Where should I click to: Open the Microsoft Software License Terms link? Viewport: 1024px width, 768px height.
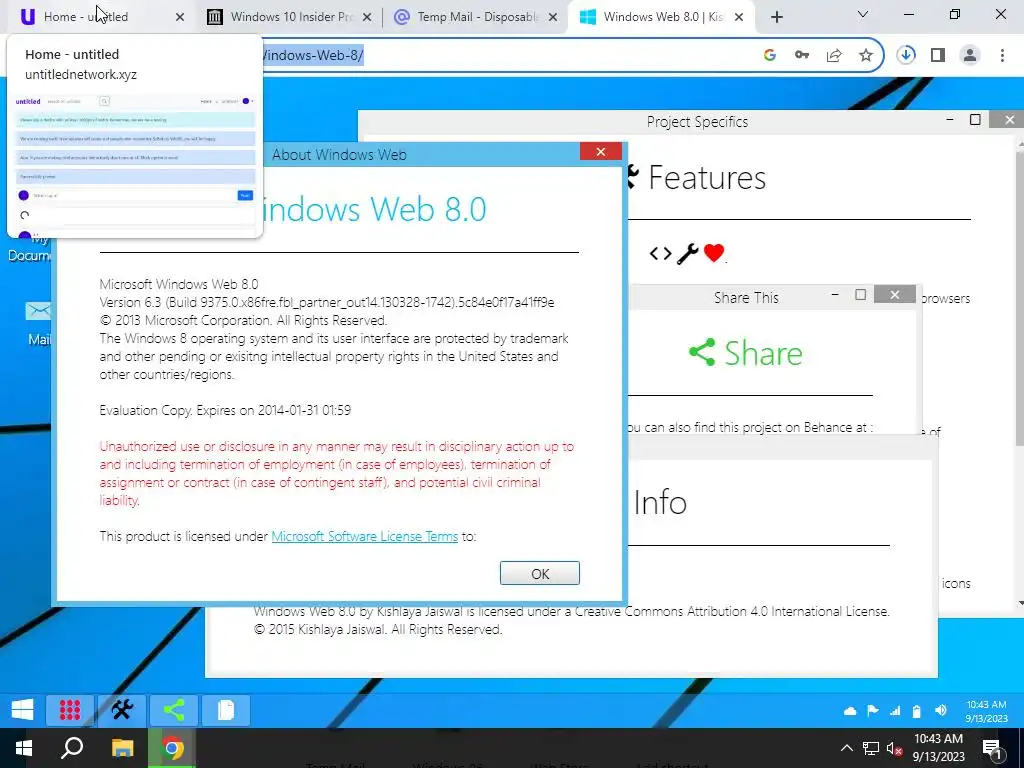[x=364, y=536]
